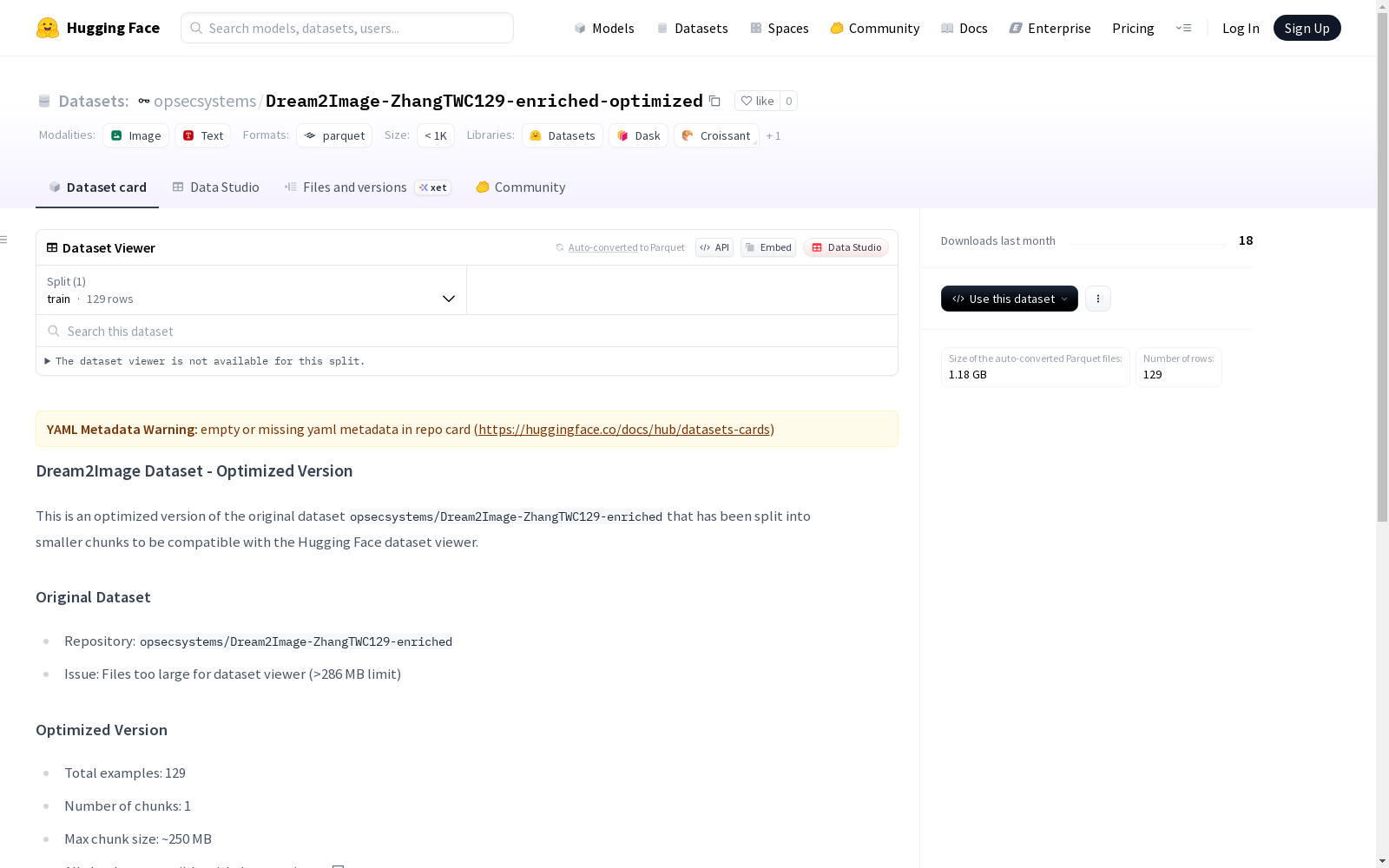Select the Image modality tag
The width and height of the screenshot is (1389, 868).
tap(136, 135)
